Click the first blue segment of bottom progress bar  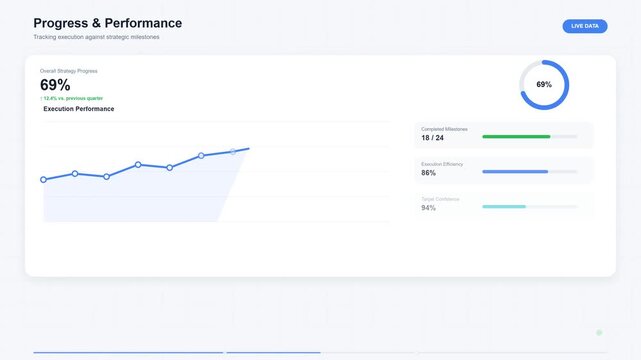(128, 353)
